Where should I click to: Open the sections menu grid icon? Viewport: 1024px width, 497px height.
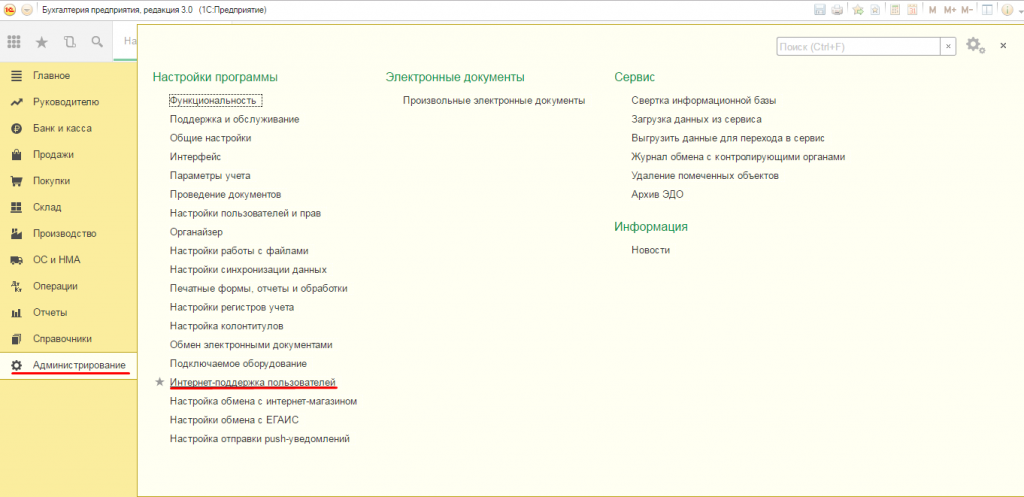(14, 42)
